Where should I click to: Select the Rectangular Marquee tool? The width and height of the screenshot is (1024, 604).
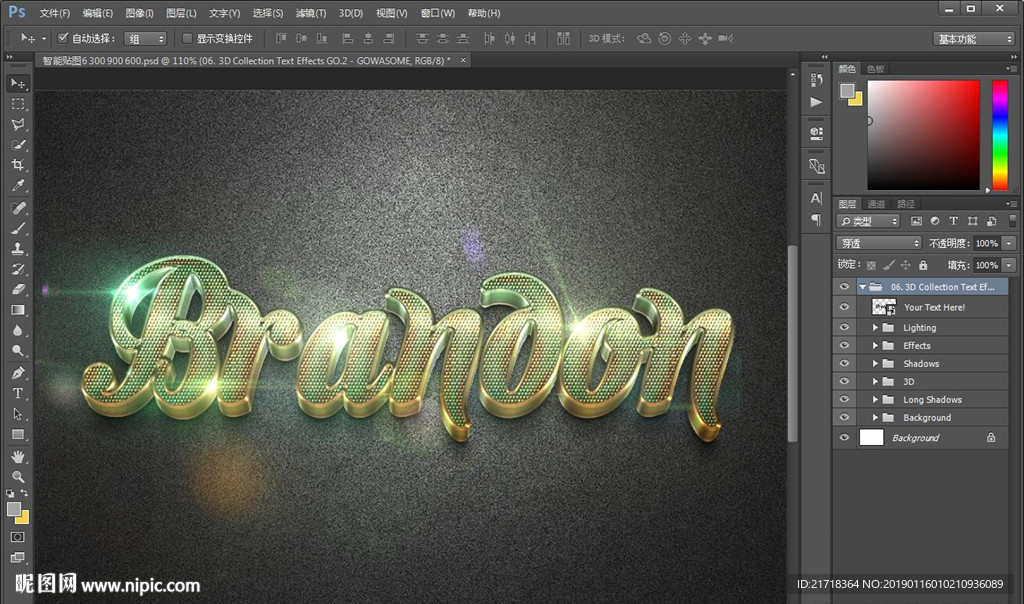[18, 104]
